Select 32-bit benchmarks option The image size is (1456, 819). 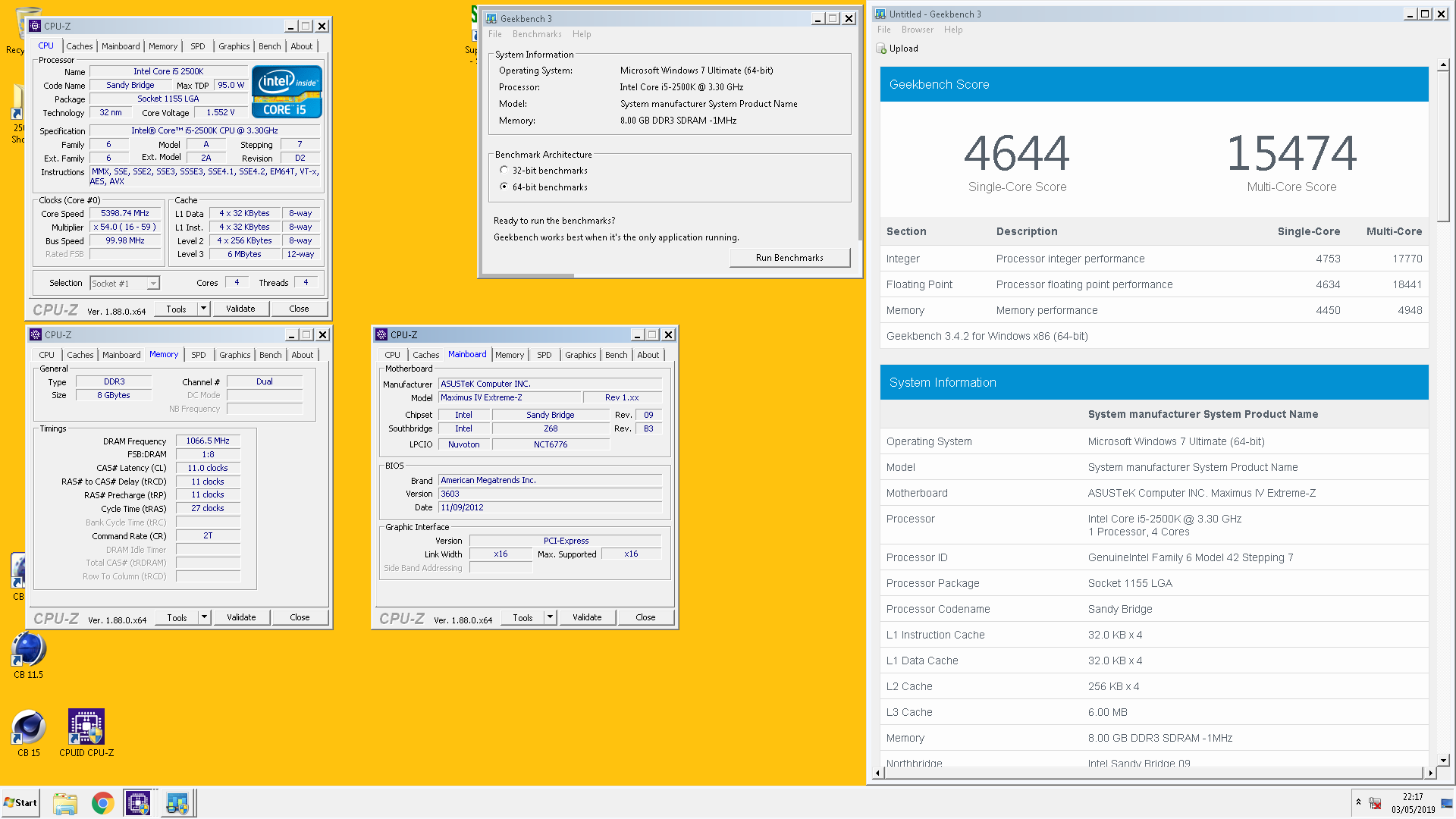click(504, 171)
